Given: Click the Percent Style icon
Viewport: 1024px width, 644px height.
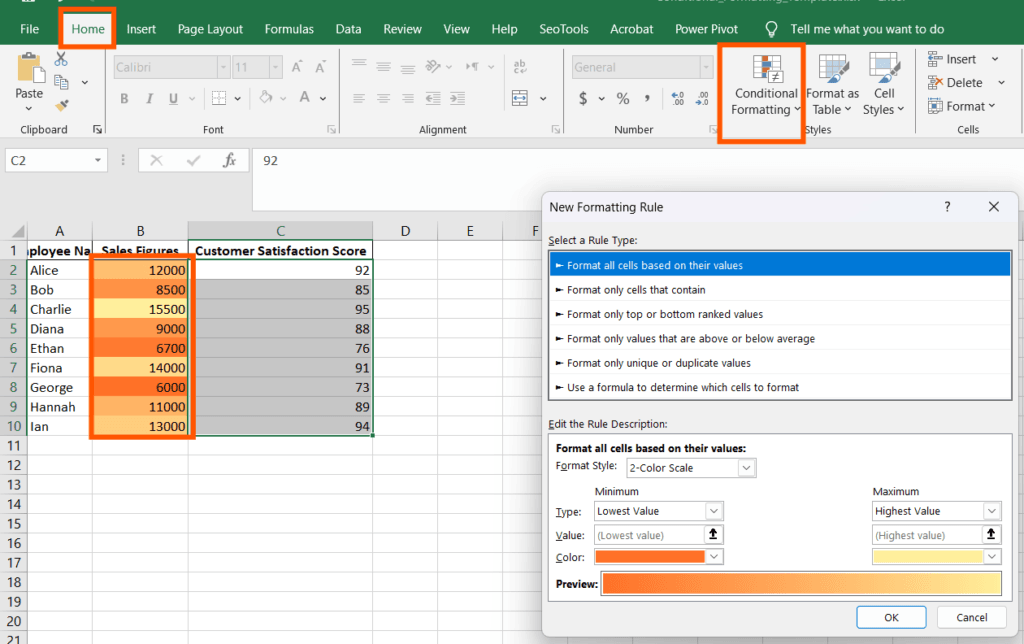Looking at the screenshot, I should 622,99.
